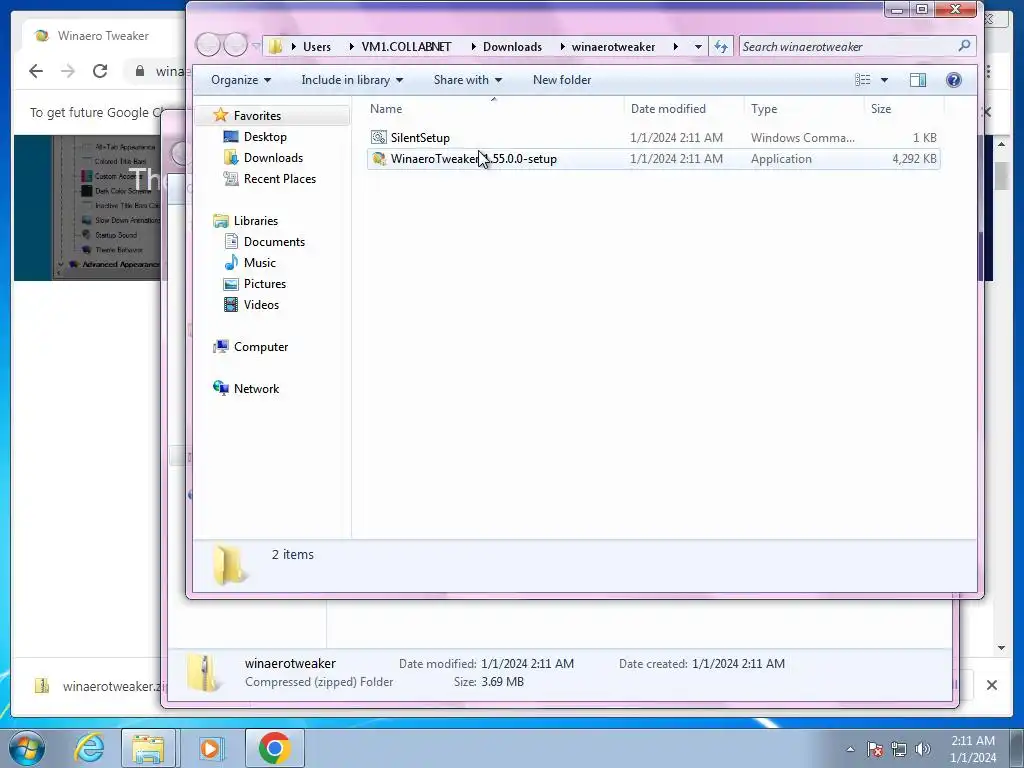The image size is (1024, 768).
Task: Click the lock icon in Chrome address bar
Action: pyautogui.click(x=140, y=71)
